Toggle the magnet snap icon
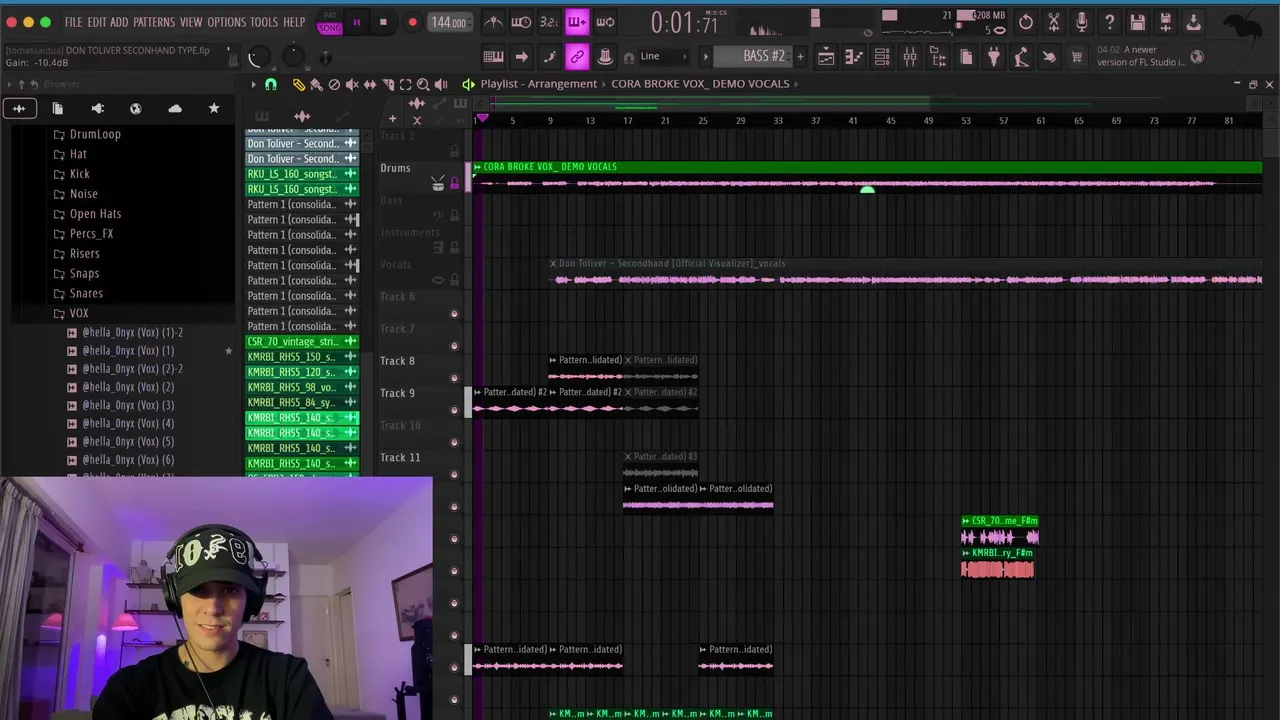The height and width of the screenshot is (720, 1280). coord(271,85)
